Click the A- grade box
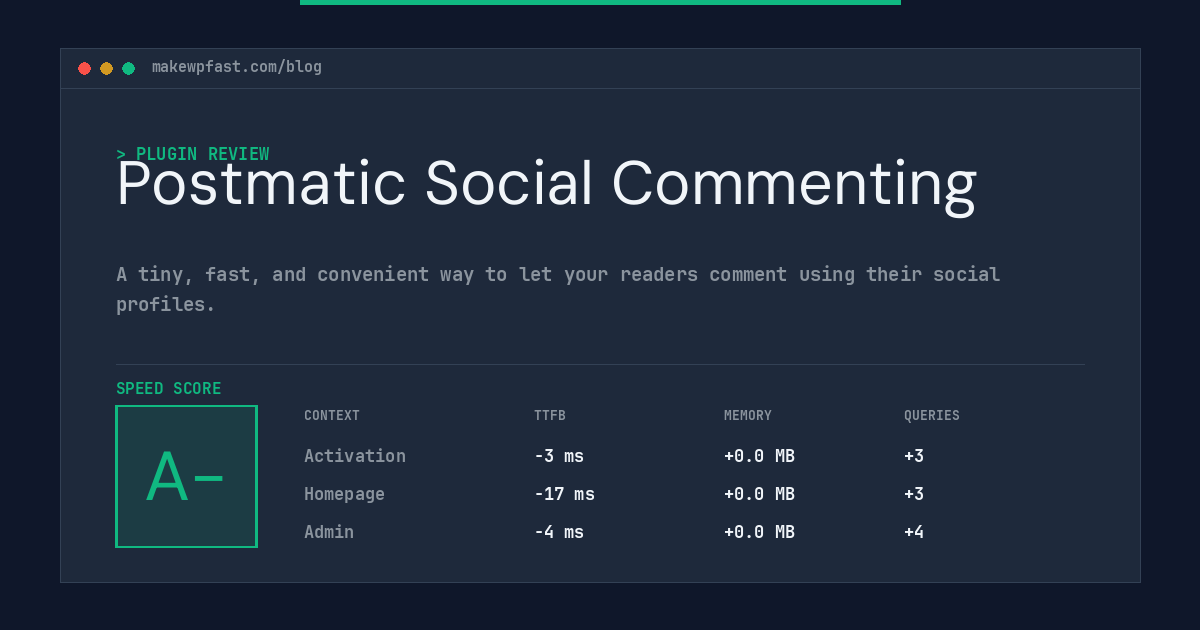1200x630 pixels. (x=186, y=476)
